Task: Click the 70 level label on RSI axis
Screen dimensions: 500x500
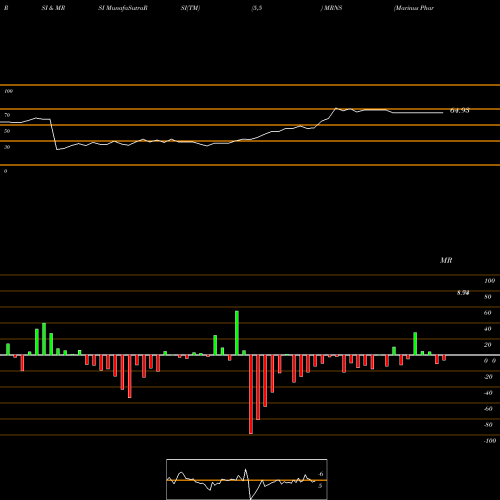Action: pyautogui.click(x=7, y=115)
